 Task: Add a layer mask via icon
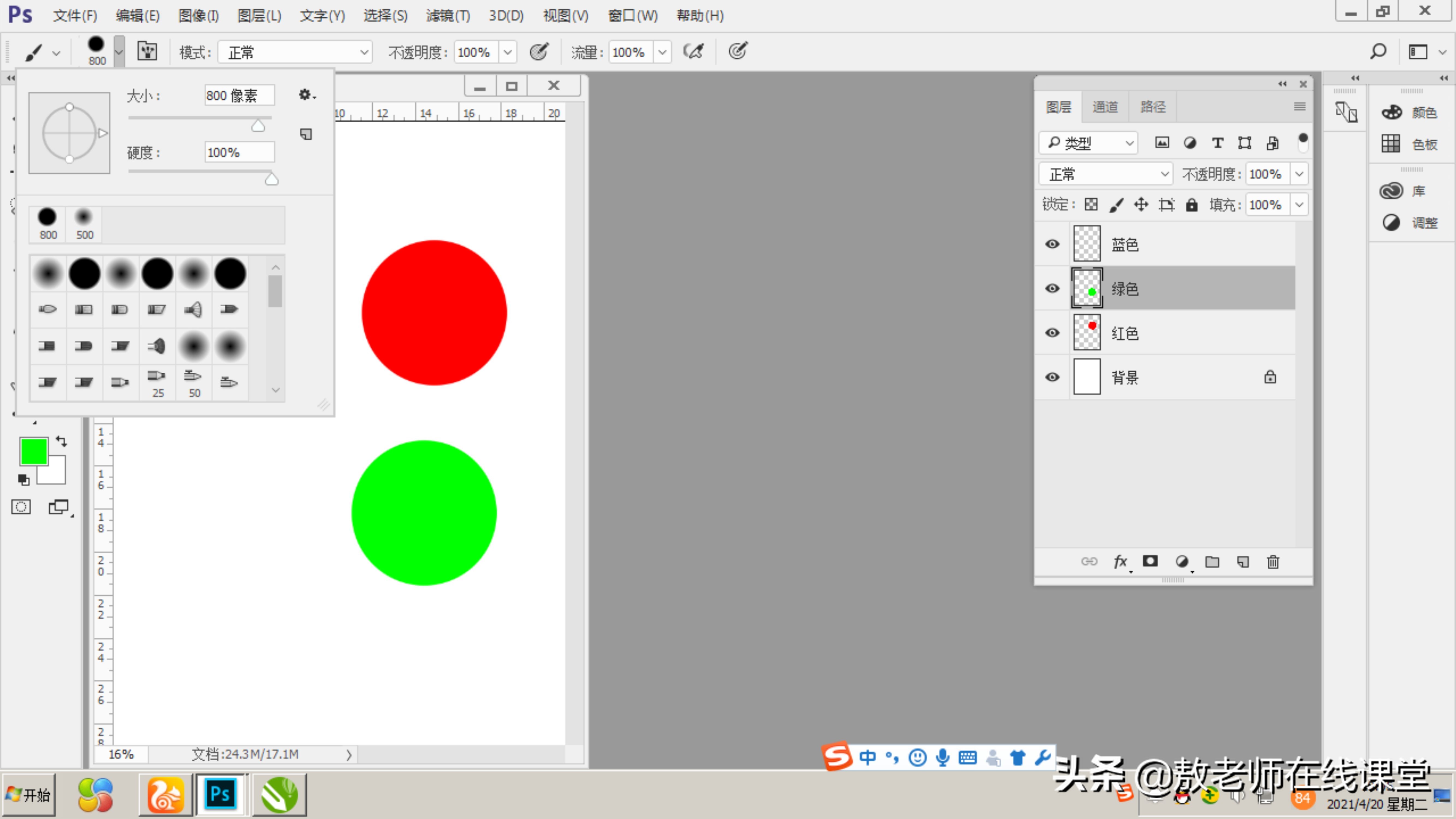tap(1150, 561)
